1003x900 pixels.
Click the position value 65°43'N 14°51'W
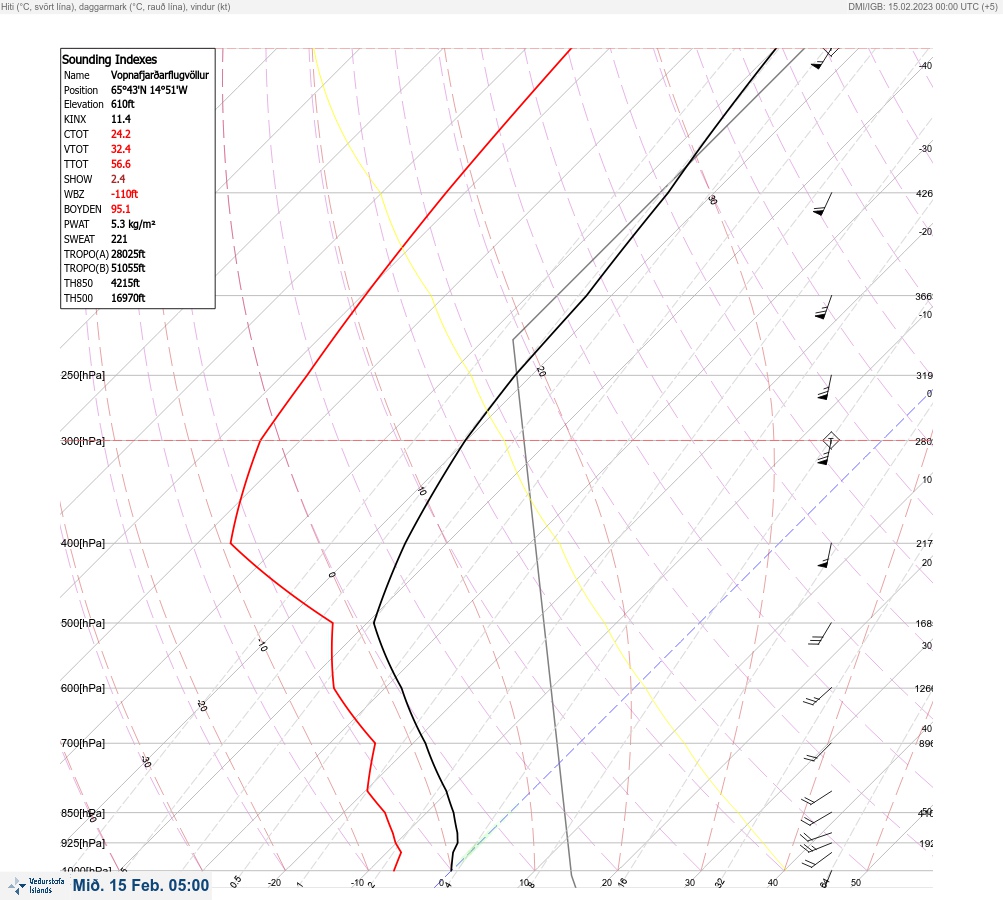149,90
